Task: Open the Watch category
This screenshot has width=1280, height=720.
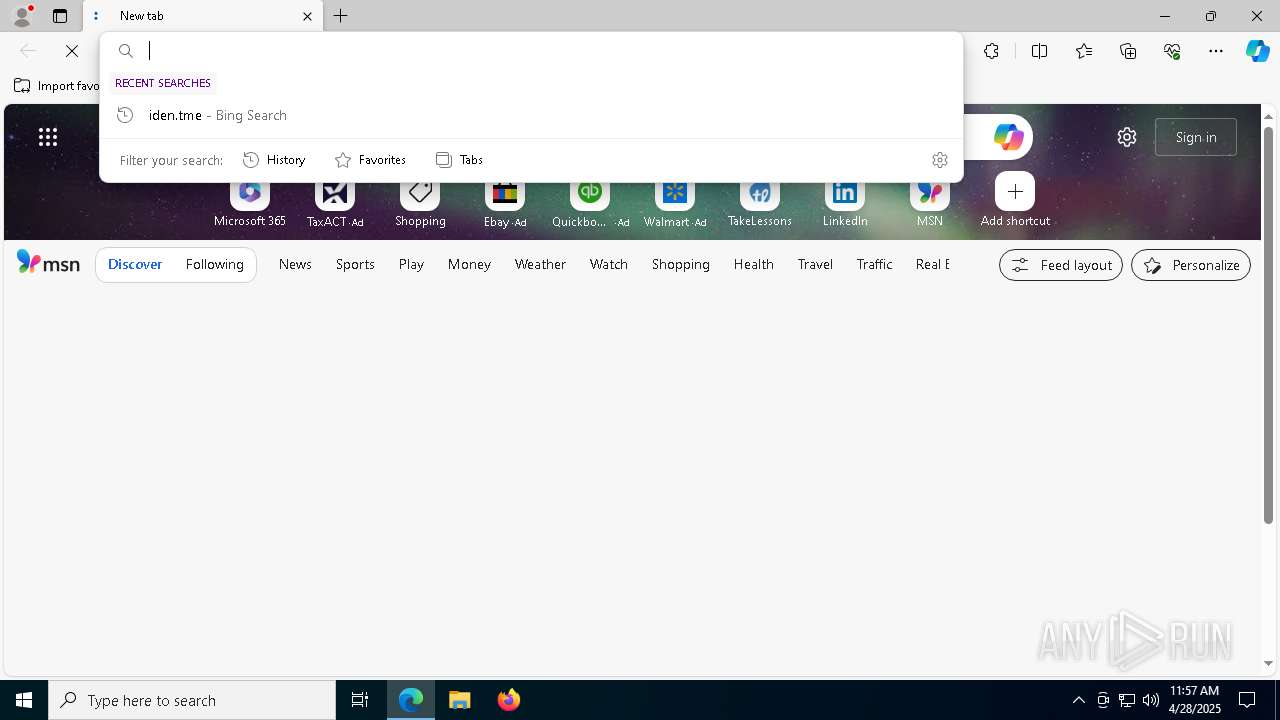Action: point(609,264)
